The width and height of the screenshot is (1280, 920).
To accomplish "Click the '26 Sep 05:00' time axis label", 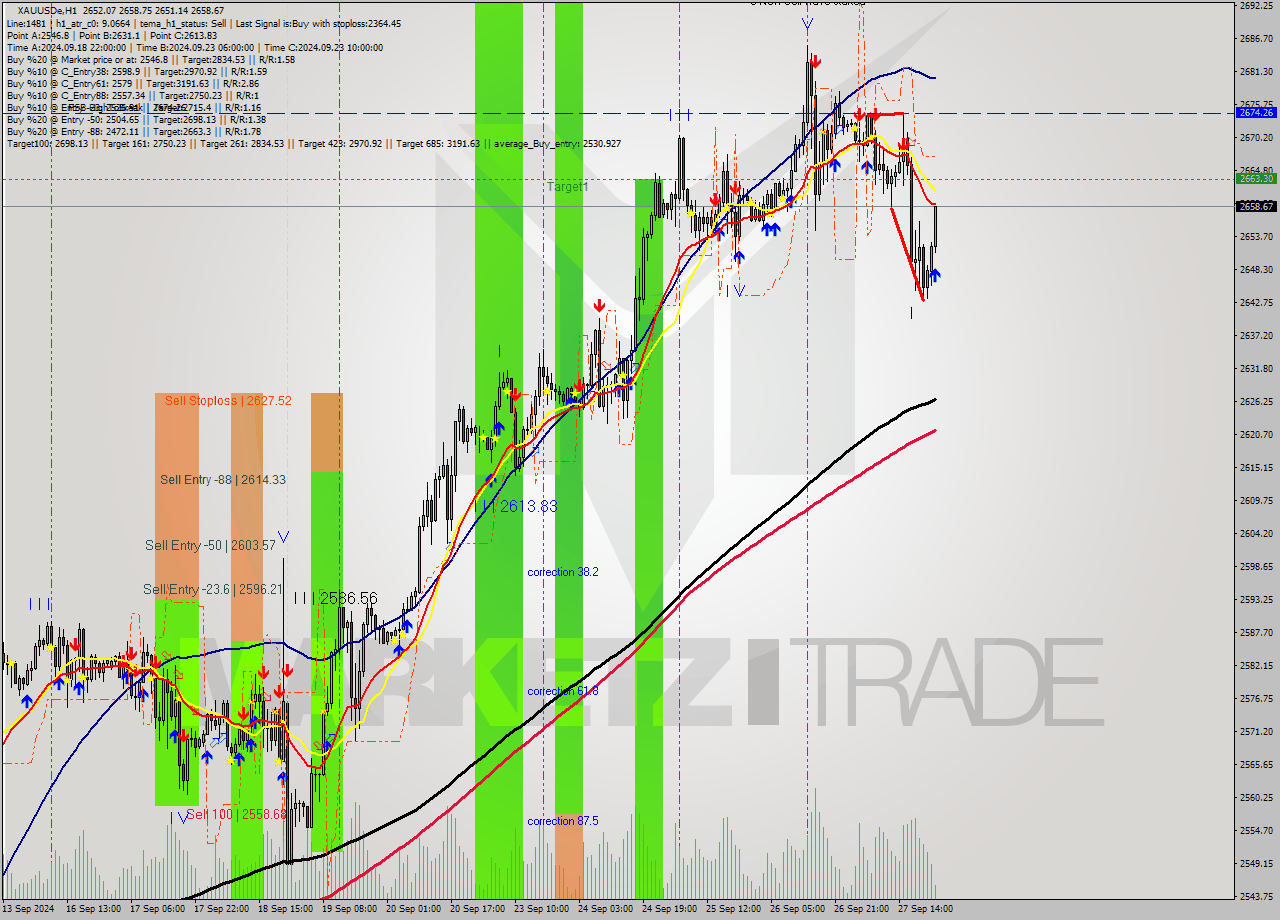I will point(798,909).
